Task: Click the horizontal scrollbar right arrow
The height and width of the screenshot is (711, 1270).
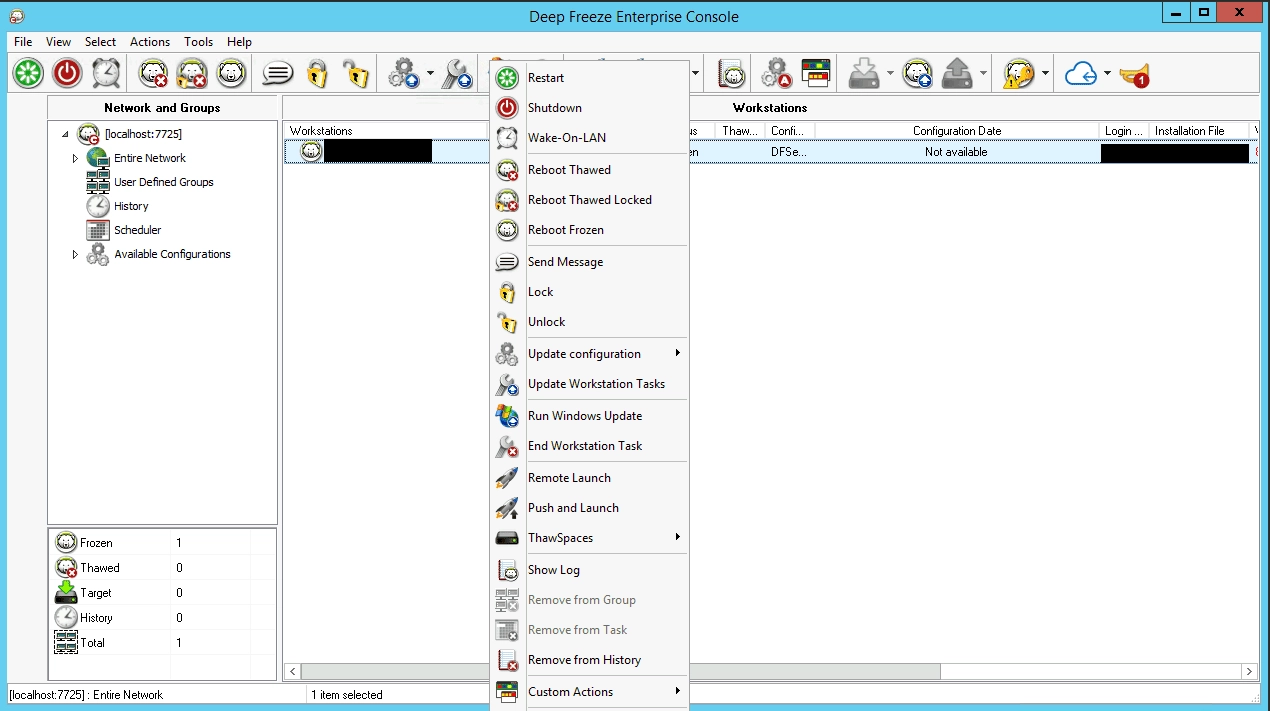Action: click(1249, 671)
